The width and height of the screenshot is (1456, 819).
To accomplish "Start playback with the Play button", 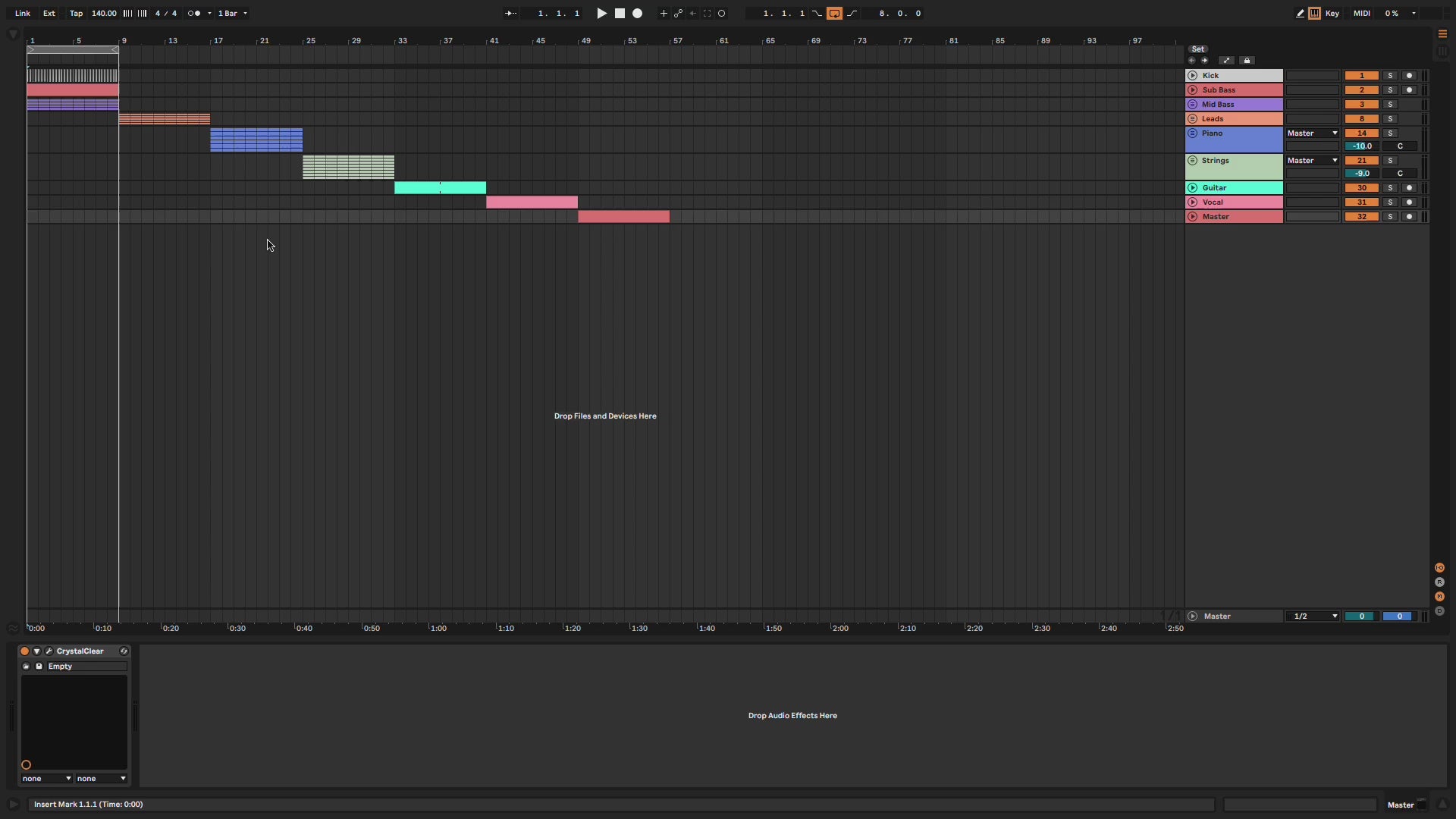I will [x=601, y=14].
